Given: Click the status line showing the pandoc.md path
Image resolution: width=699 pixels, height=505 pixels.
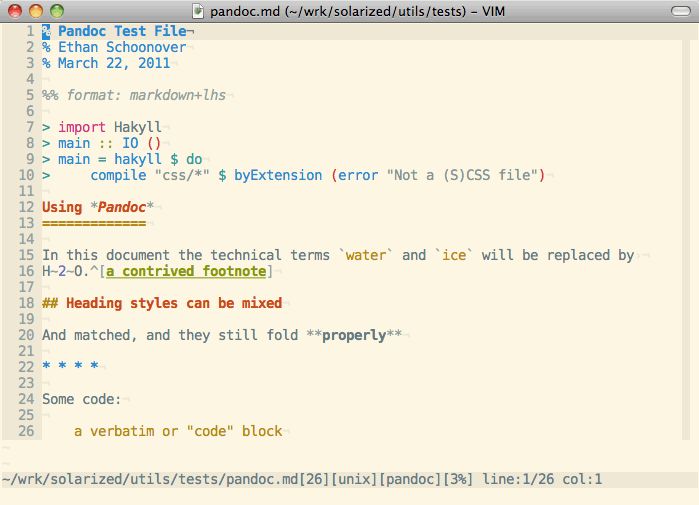Looking at the screenshot, I should 300,480.
